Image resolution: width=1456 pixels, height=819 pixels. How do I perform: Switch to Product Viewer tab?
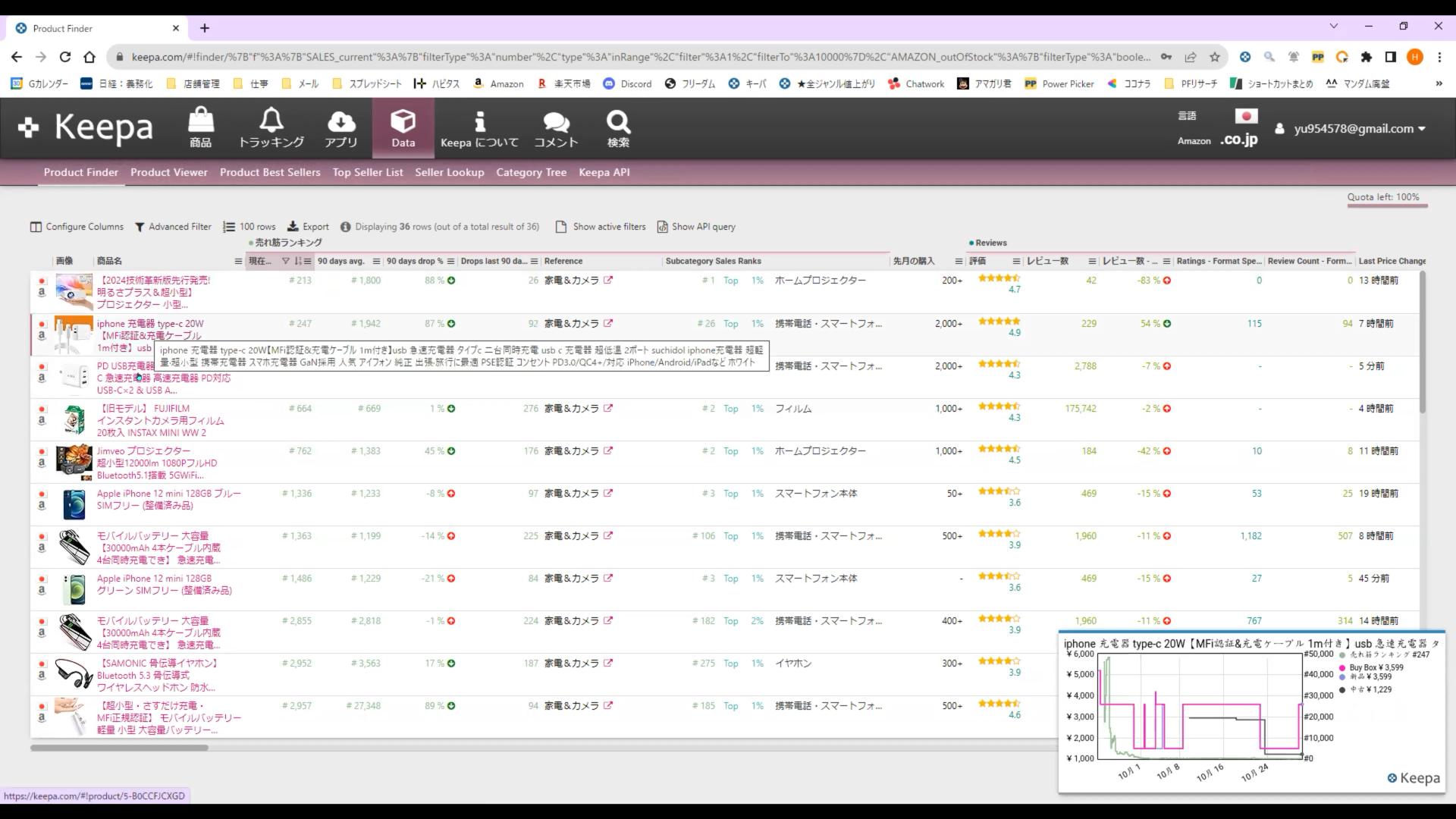point(168,172)
